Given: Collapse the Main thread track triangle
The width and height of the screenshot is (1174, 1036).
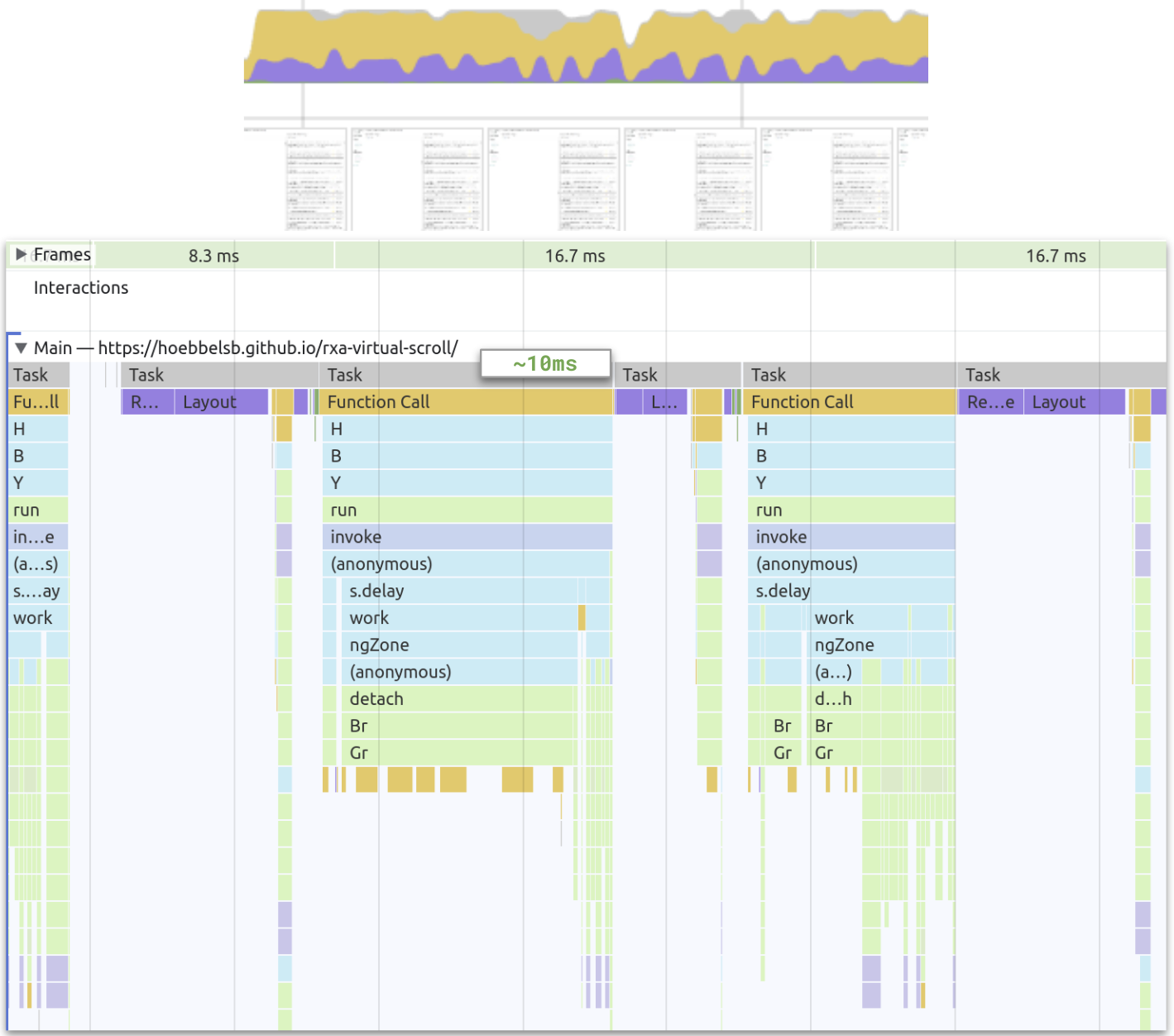Looking at the screenshot, I should tap(22, 348).
